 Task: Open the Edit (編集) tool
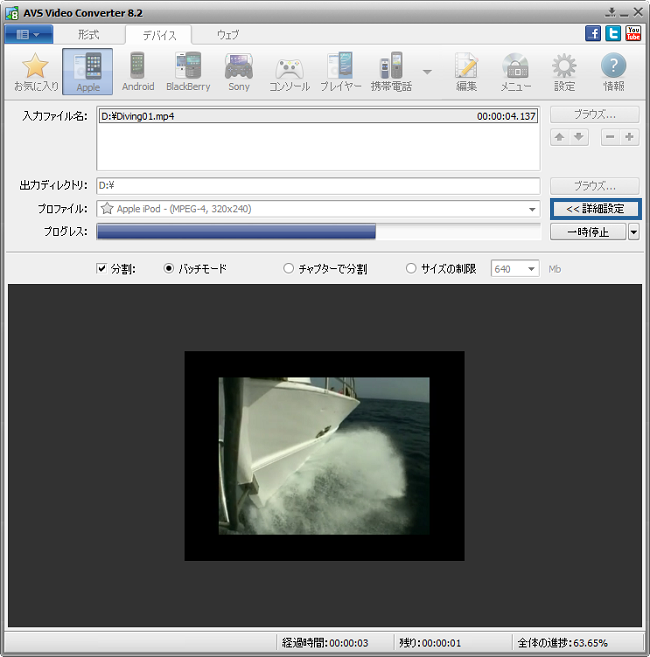tap(466, 72)
